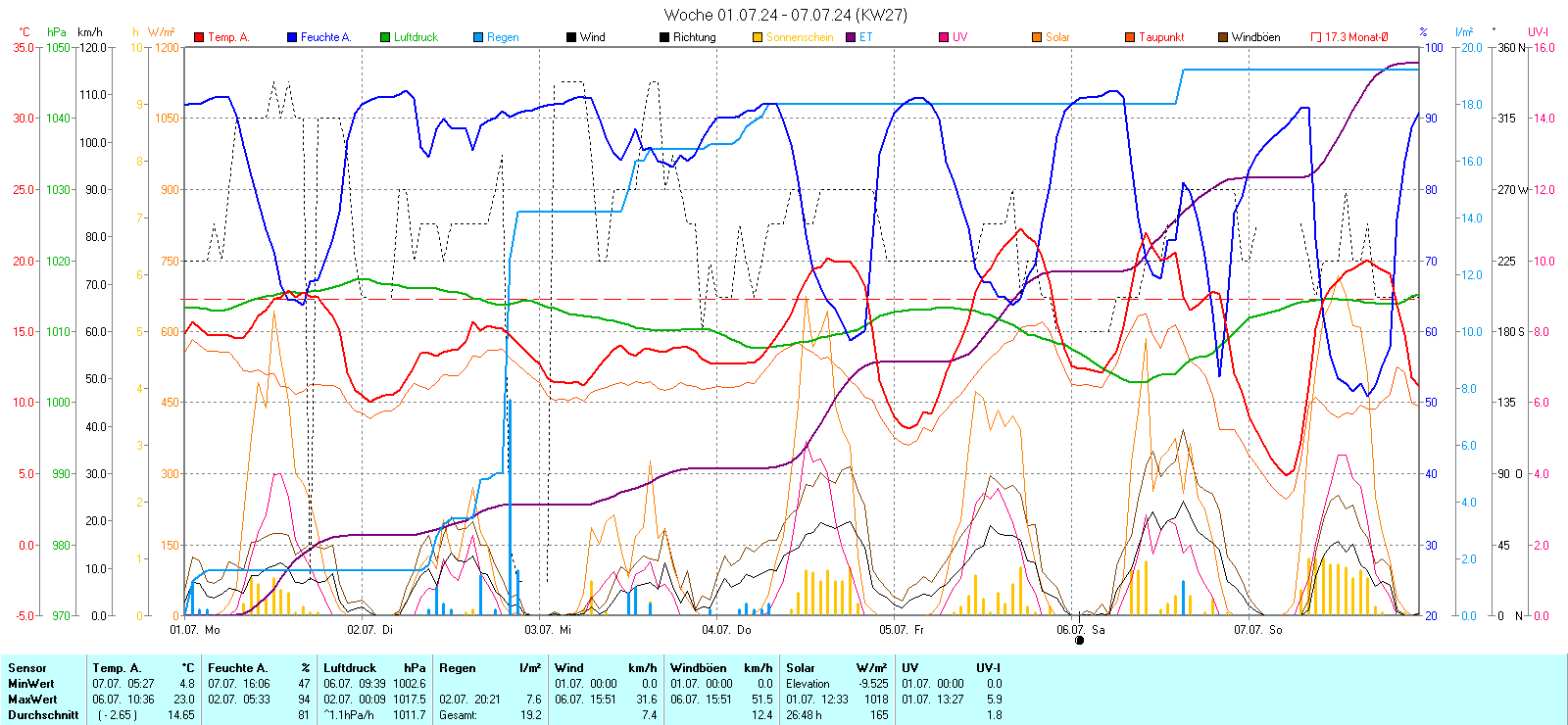Image resolution: width=1568 pixels, height=725 pixels.
Task: Click the maximum UV value '5.9'
Action: pyautogui.click(x=994, y=700)
